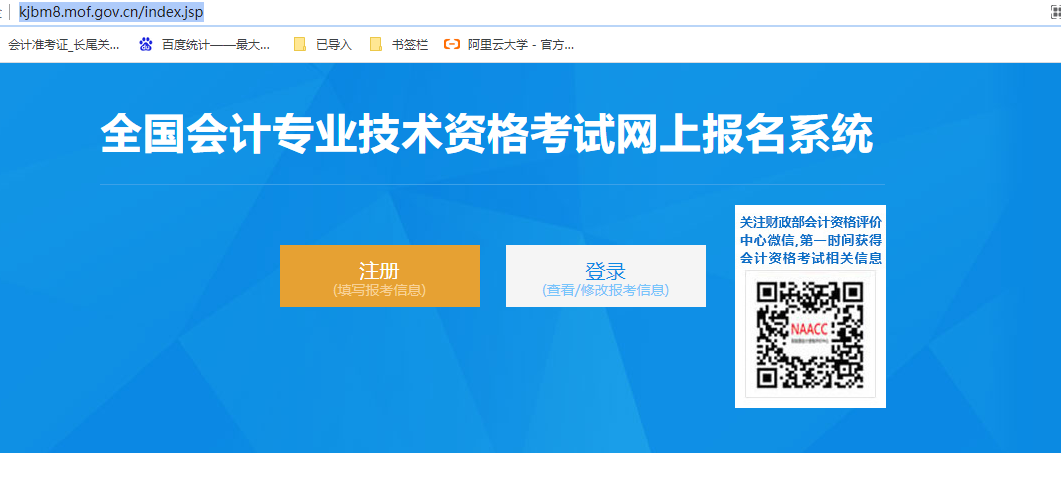Open the 阿里云大学 bookmark label
Viewport: 1061px width, 486px height.
pos(520,44)
